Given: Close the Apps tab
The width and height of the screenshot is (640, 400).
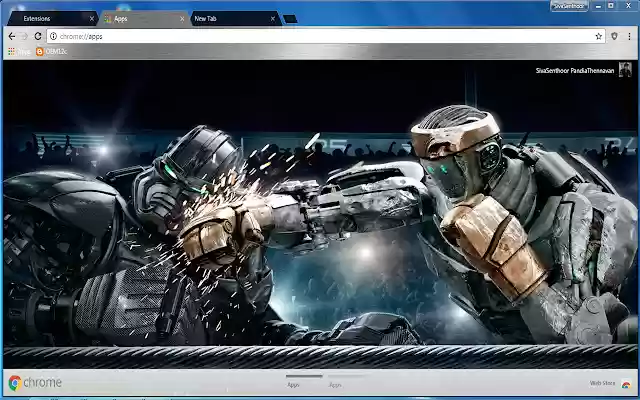Looking at the screenshot, I should [x=182, y=19].
